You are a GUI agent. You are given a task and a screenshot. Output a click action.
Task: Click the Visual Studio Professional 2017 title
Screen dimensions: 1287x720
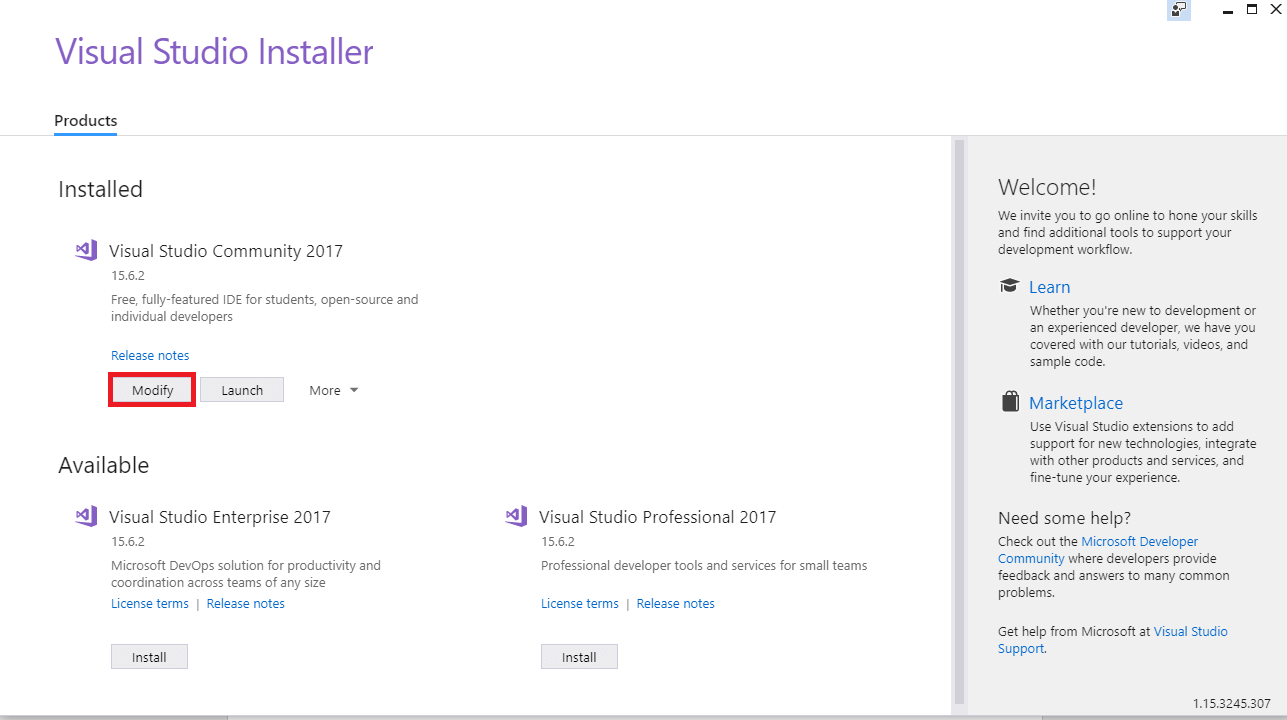(x=658, y=517)
